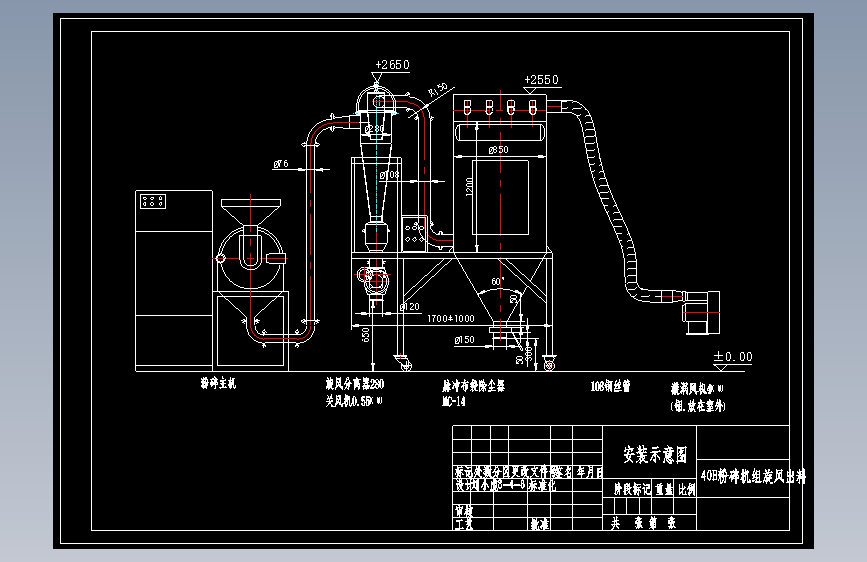Select the 60° hopper angle label
The height and width of the screenshot is (562, 867).
tap(498, 282)
